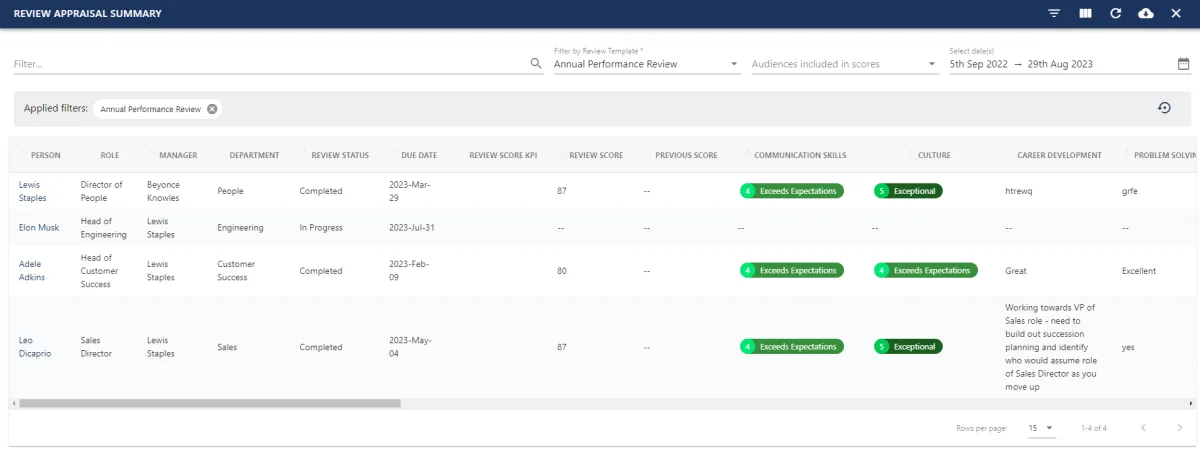Sort by Person column header

pyautogui.click(x=46, y=155)
